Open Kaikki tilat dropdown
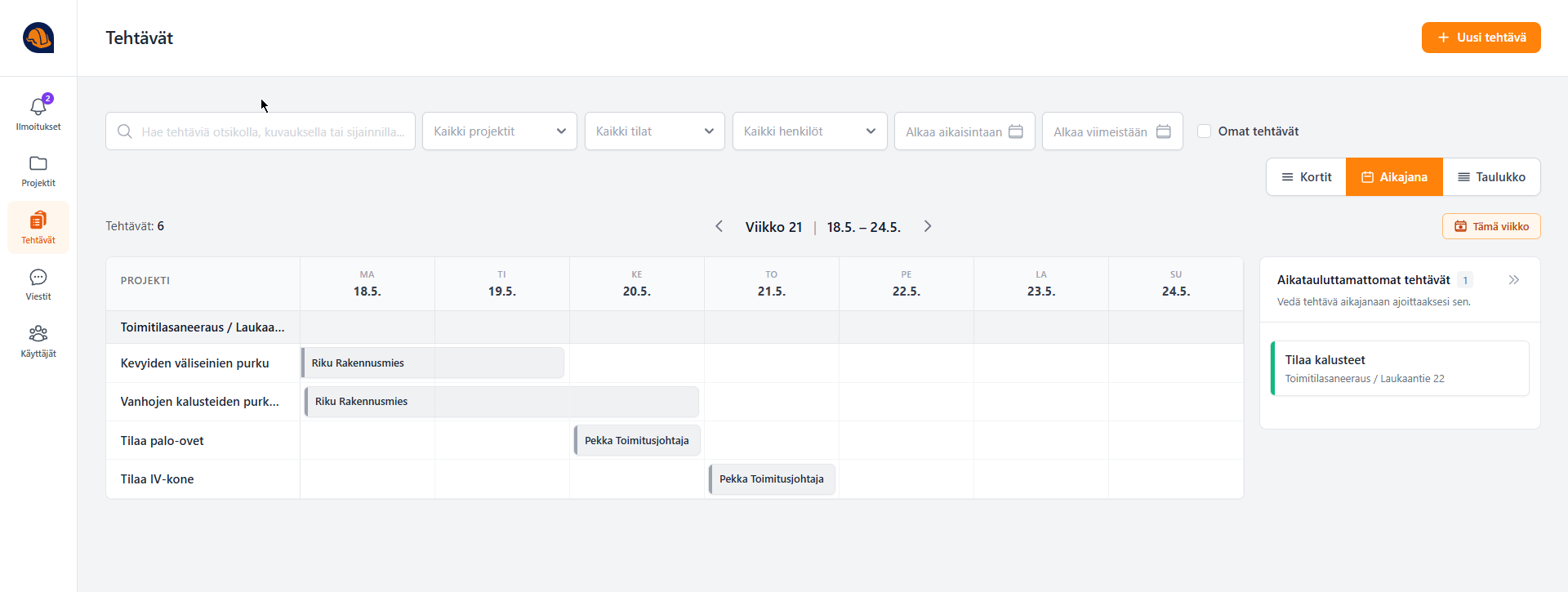Image resolution: width=1568 pixels, height=592 pixels. point(655,131)
